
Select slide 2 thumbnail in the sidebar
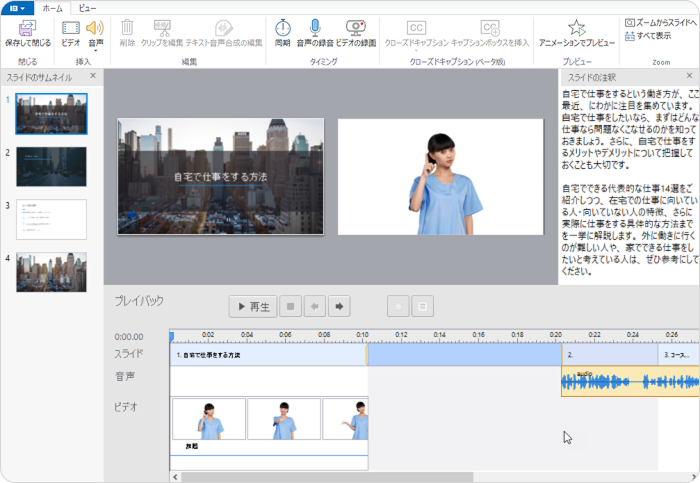click(51, 166)
